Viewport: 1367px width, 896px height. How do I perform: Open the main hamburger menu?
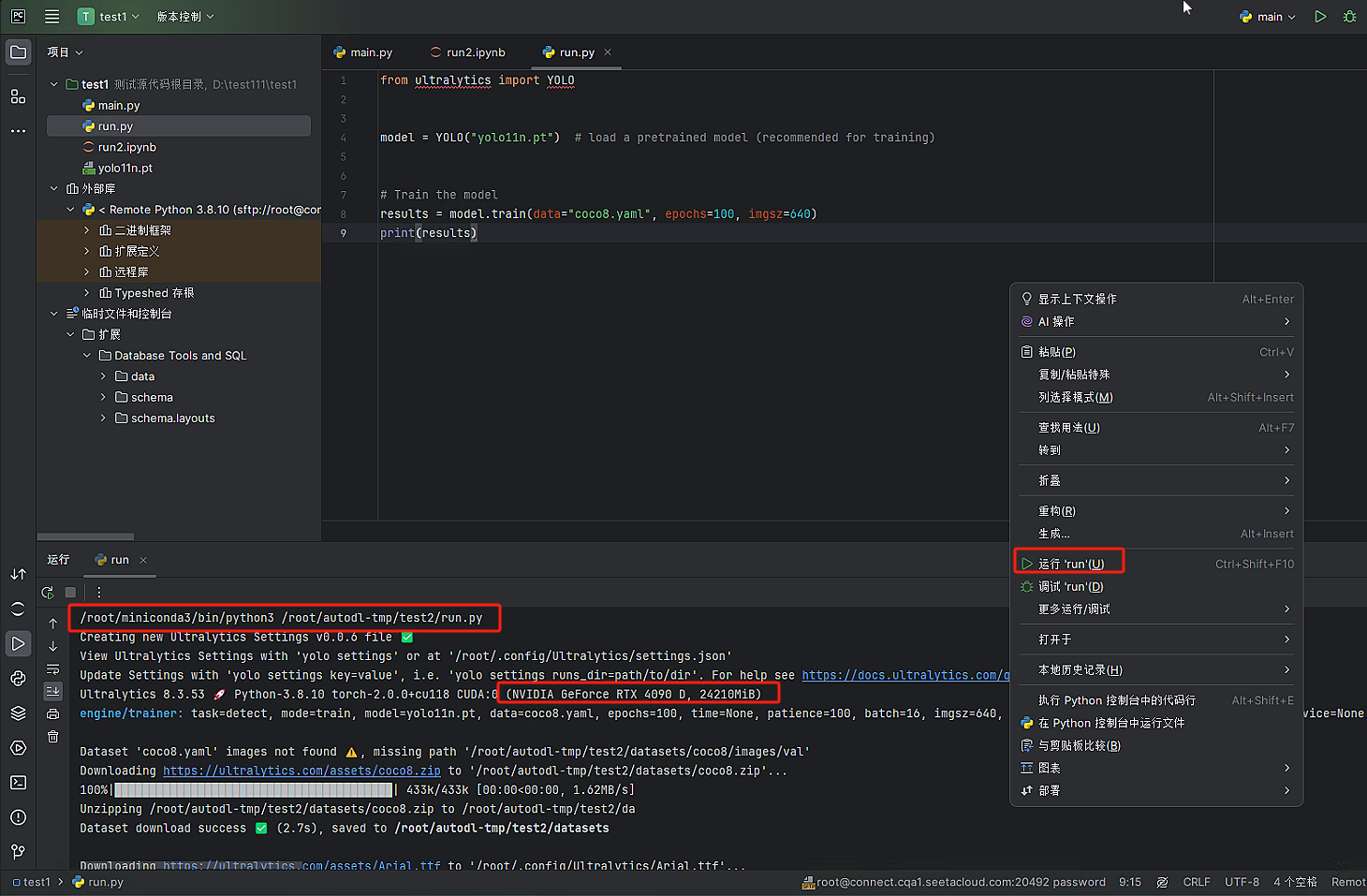(52, 17)
